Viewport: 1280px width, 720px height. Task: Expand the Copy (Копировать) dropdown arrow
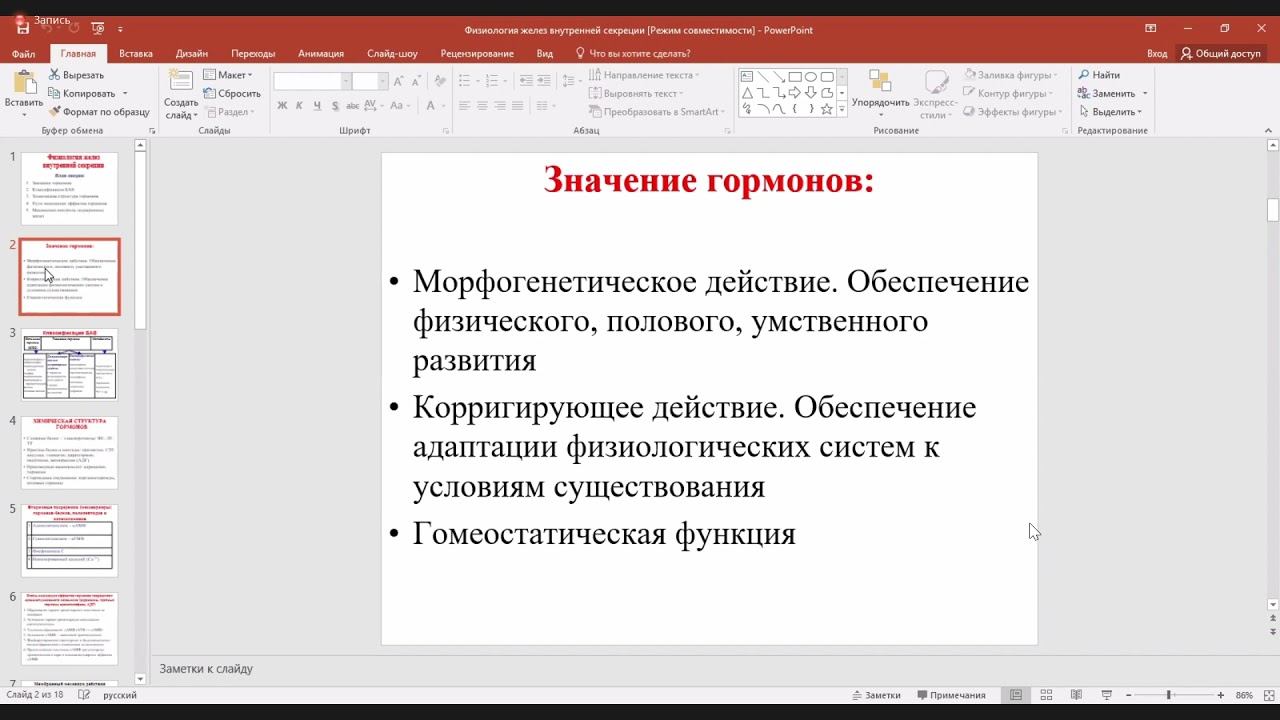pos(125,94)
